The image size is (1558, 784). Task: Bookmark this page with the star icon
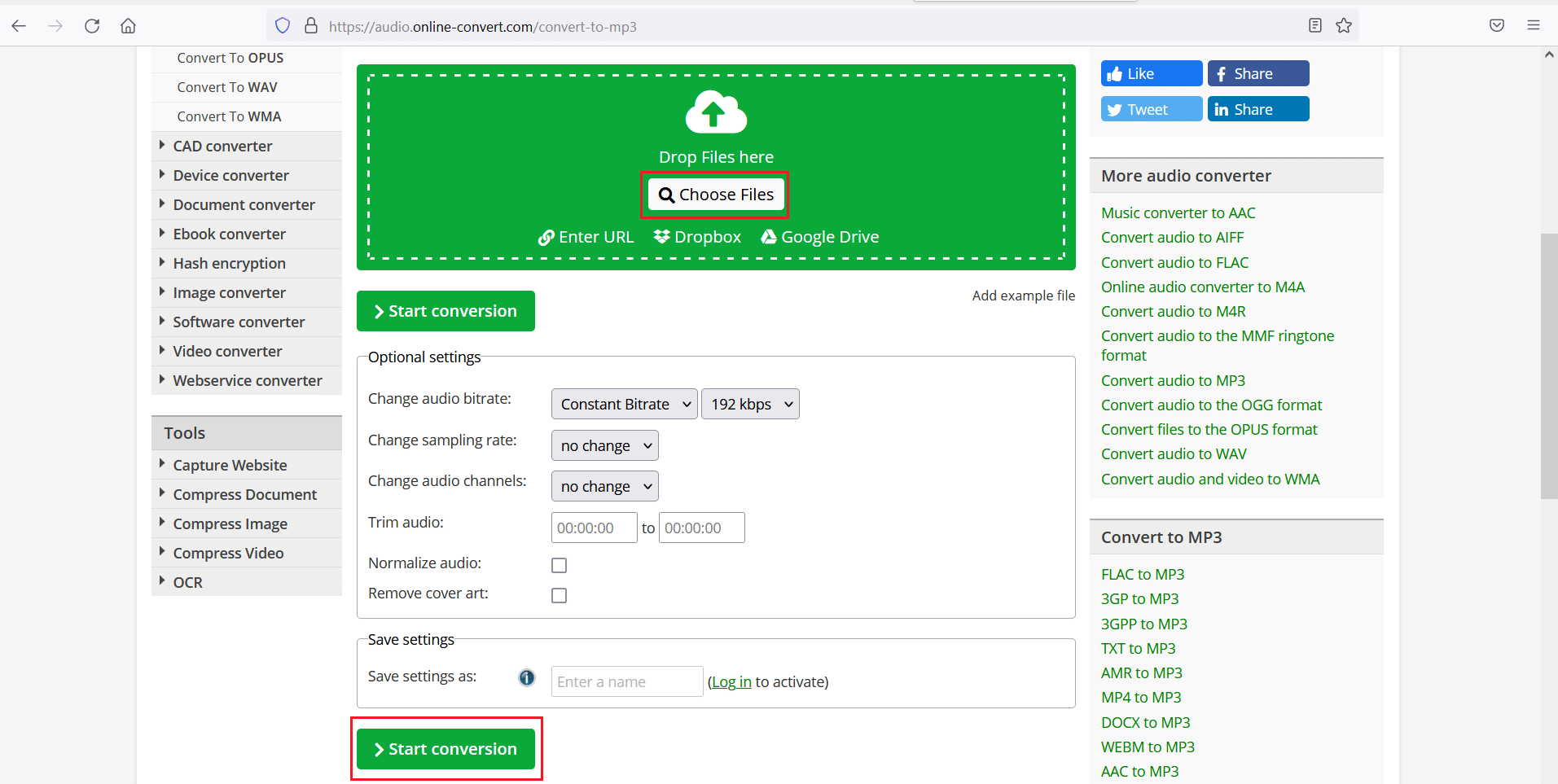click(x=1344, y=26)
